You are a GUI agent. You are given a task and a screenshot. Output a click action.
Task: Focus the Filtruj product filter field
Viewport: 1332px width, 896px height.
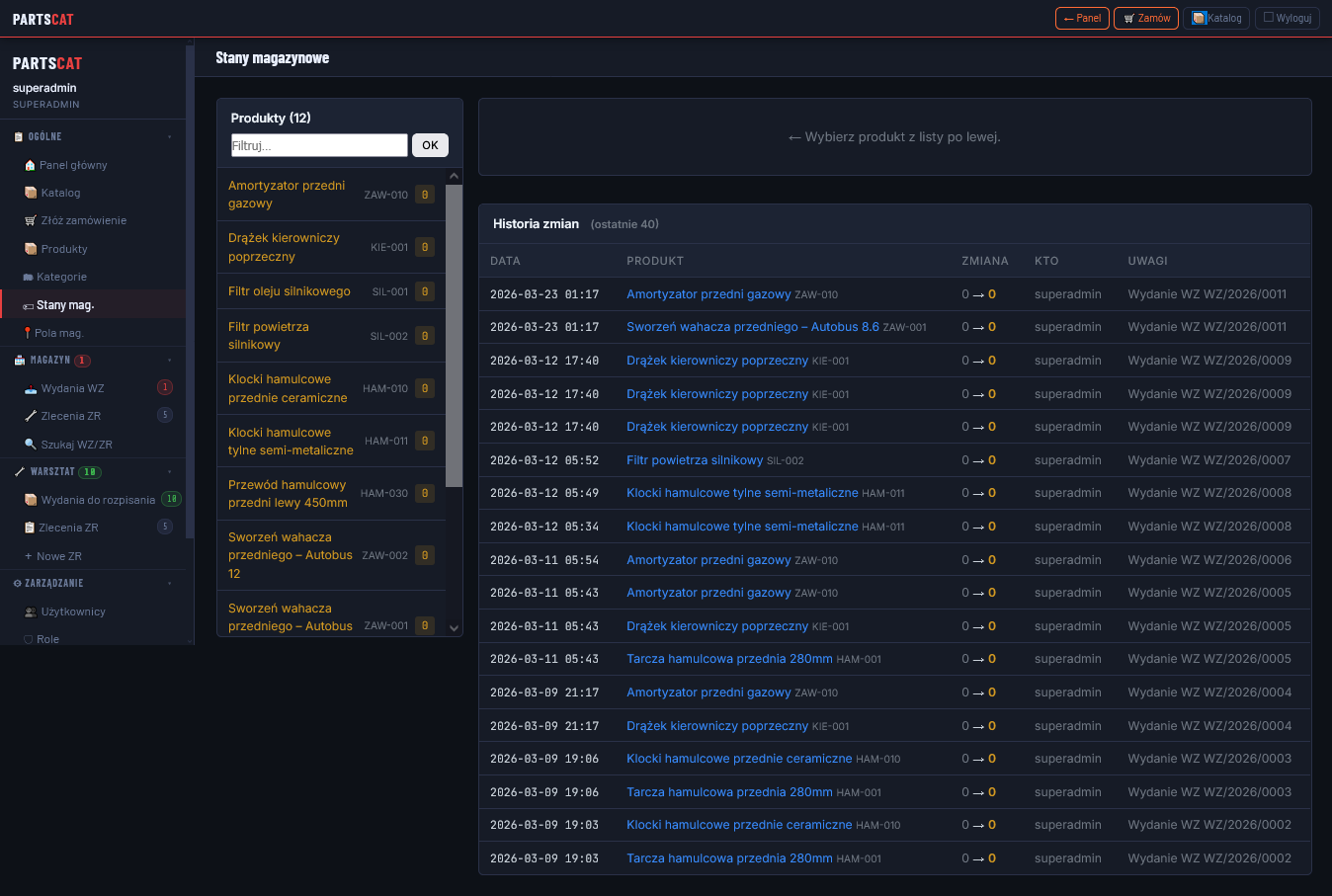[x=318, y=145]
